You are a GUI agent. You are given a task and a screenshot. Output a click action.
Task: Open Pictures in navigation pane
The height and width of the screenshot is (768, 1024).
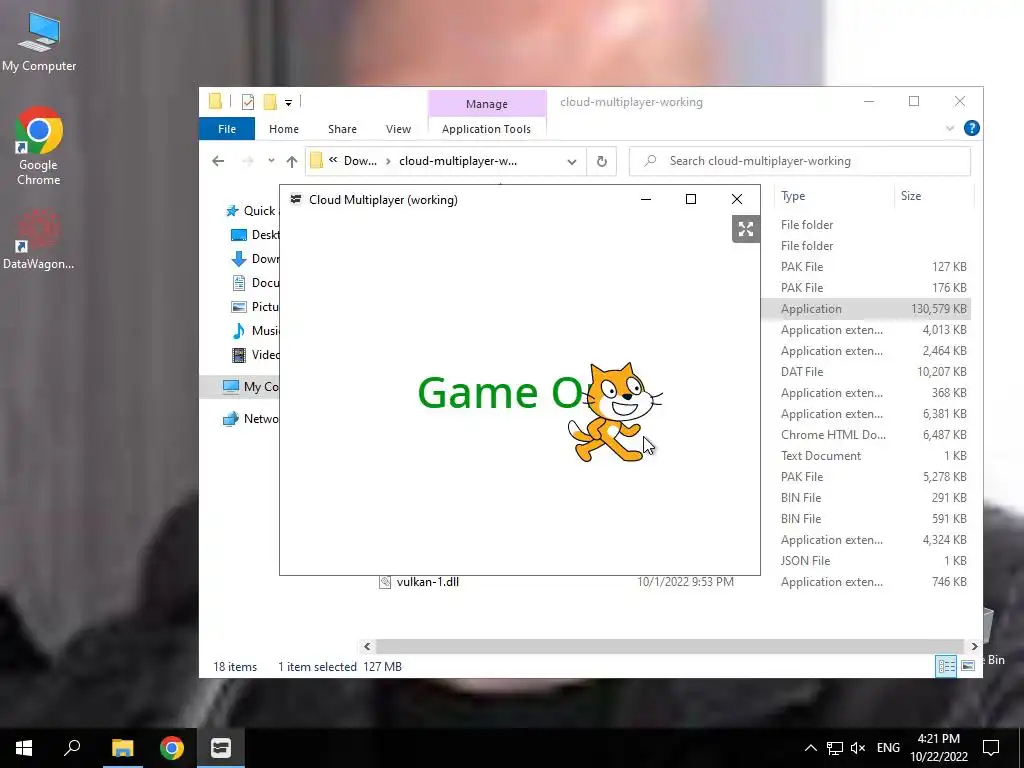255,306
